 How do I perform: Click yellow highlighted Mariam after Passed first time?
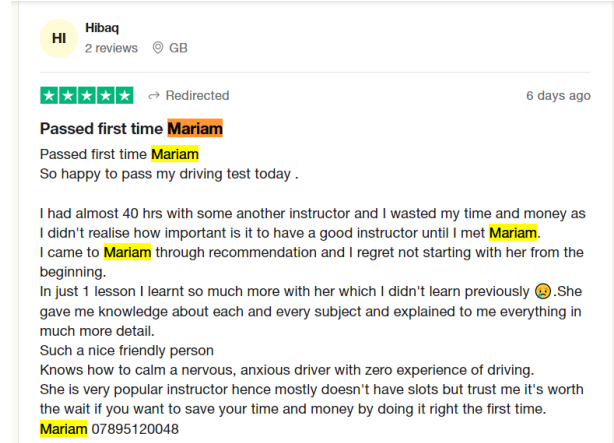point(175,154)
